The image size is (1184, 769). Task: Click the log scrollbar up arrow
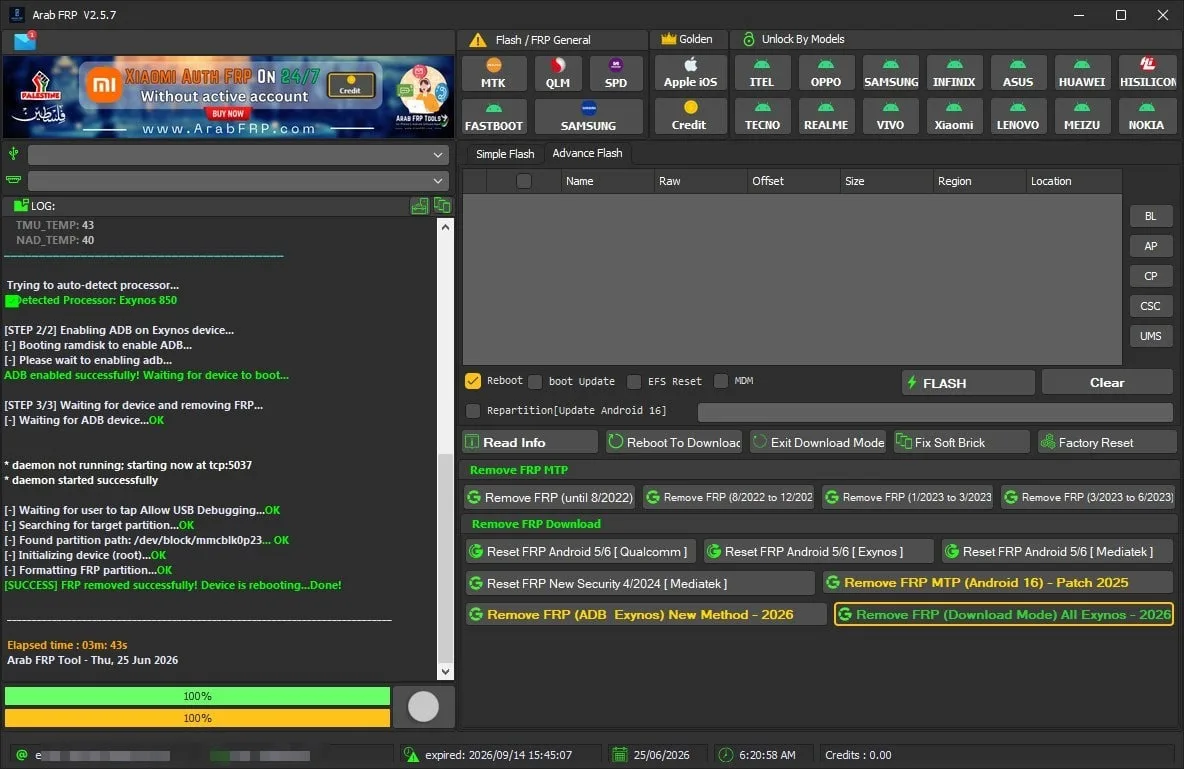[x=446, y=227]
